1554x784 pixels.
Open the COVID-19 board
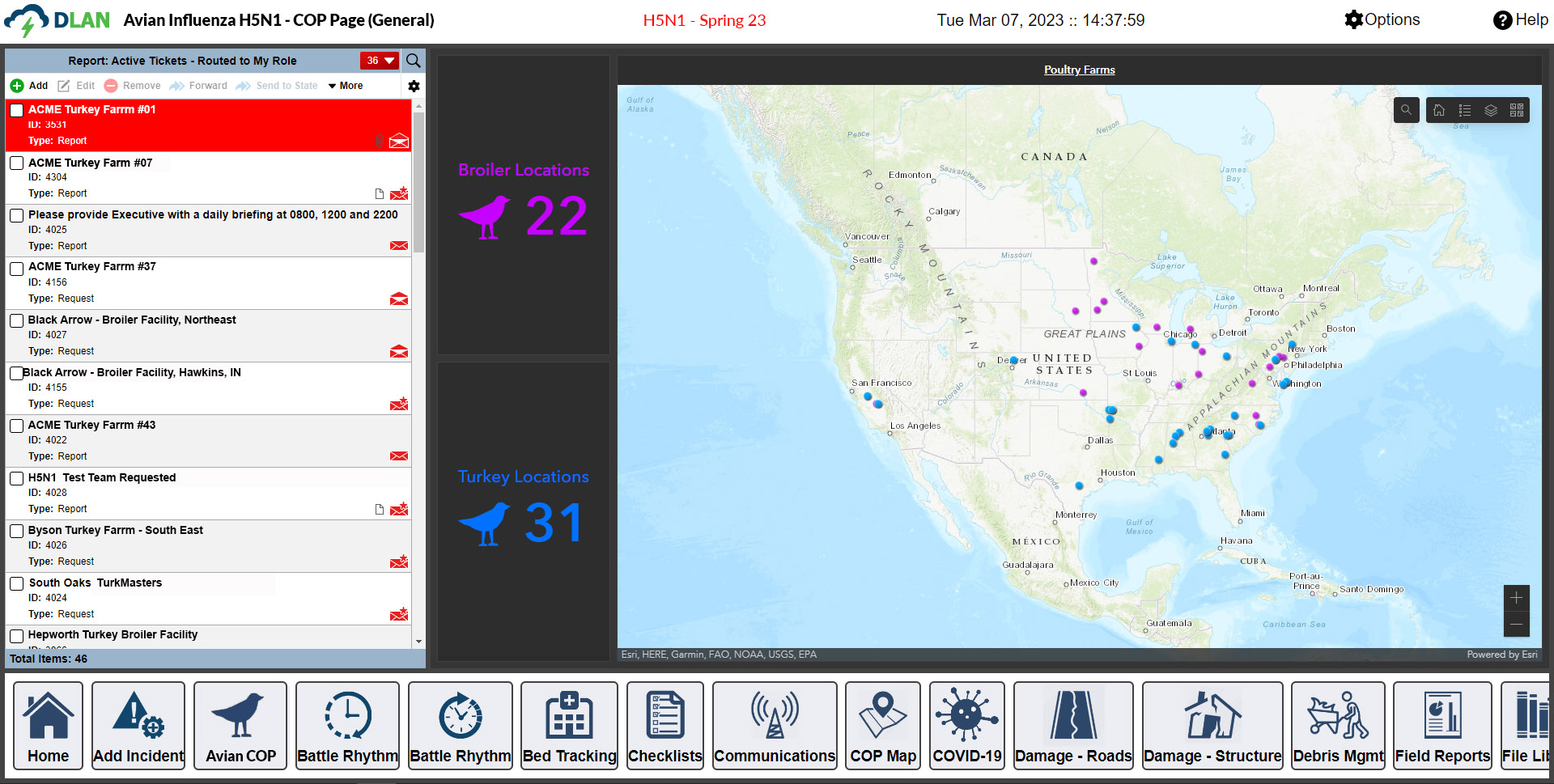[966, 726]
